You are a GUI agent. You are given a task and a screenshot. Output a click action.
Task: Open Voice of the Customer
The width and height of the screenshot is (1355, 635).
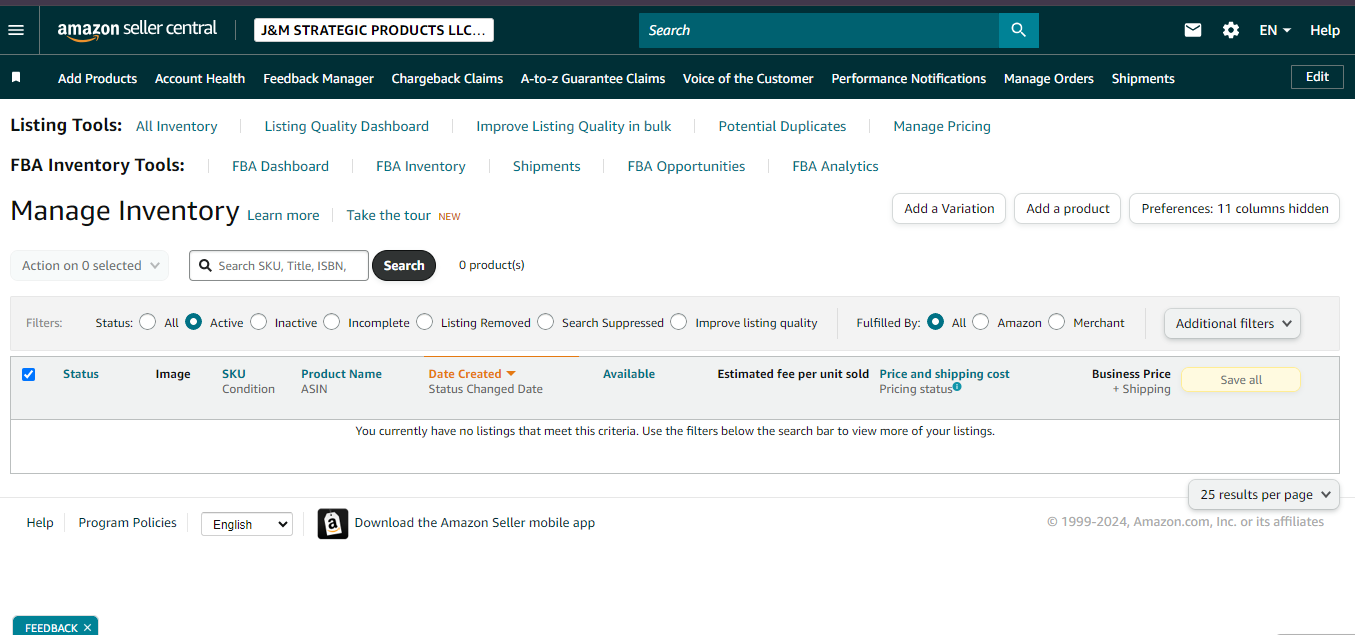(748, 78)
